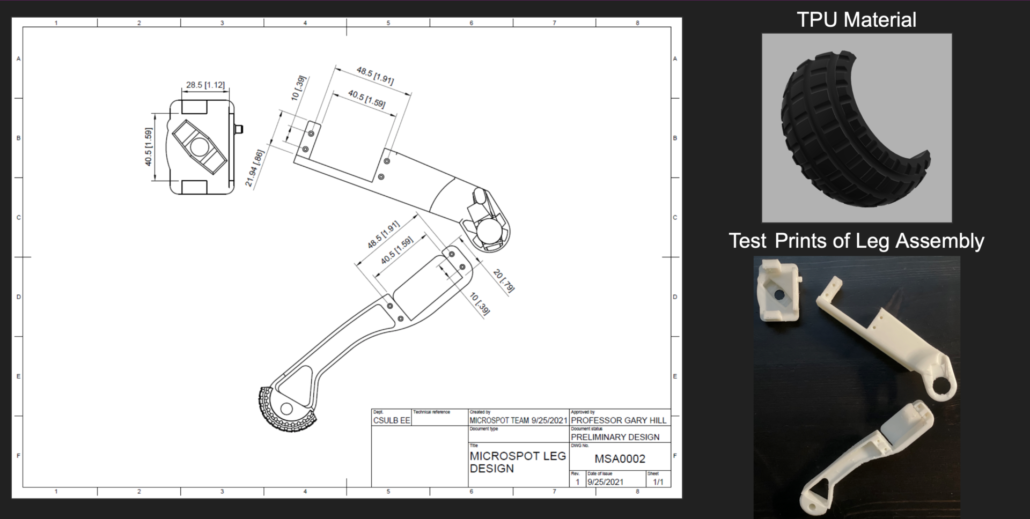The height and width of the screenshot is (519, 1030).
Task: Click the CSULB EE department cell
Action: pos(392,420)
